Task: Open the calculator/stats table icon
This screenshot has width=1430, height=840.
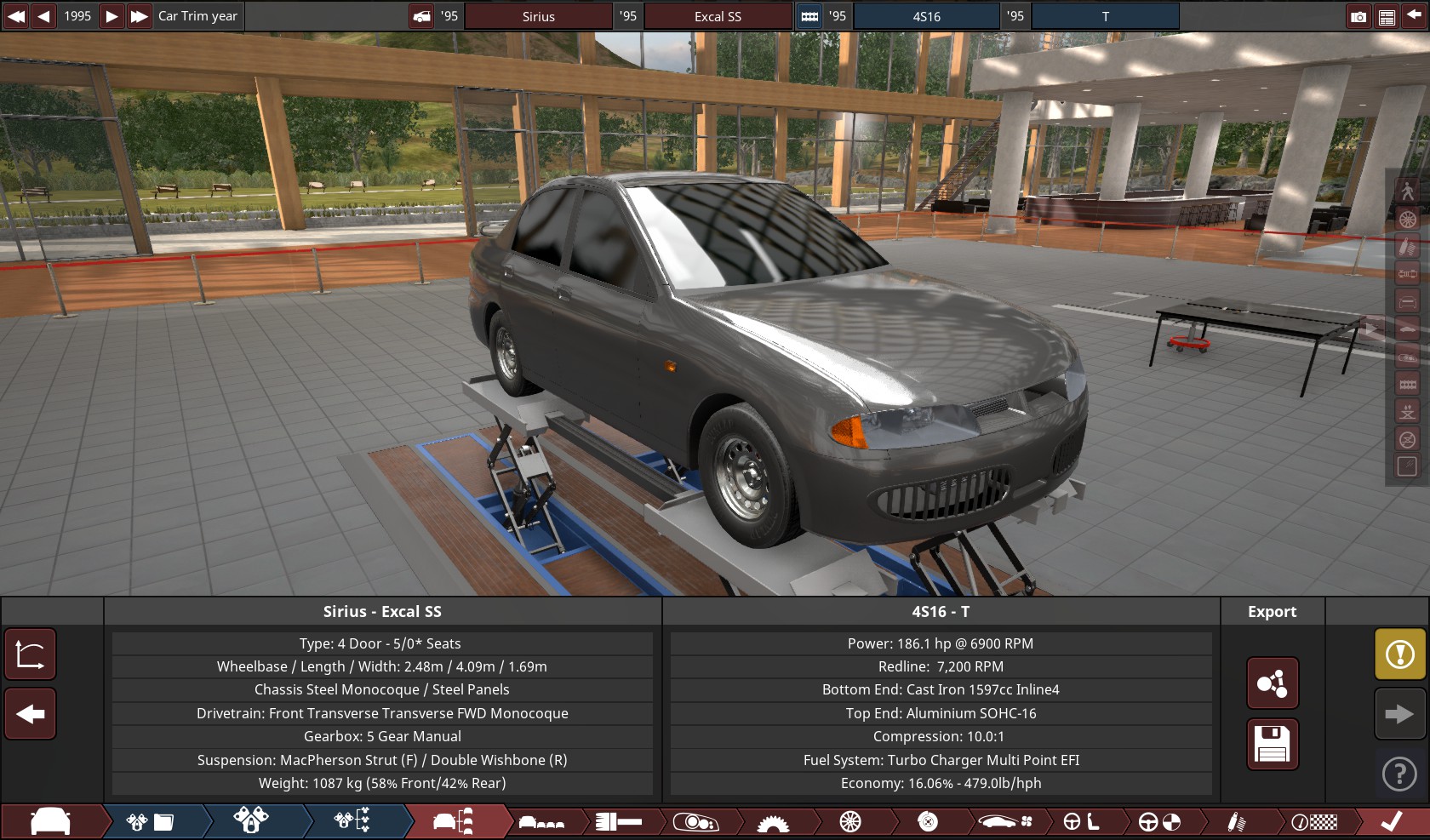Action: pos(1387,17)
